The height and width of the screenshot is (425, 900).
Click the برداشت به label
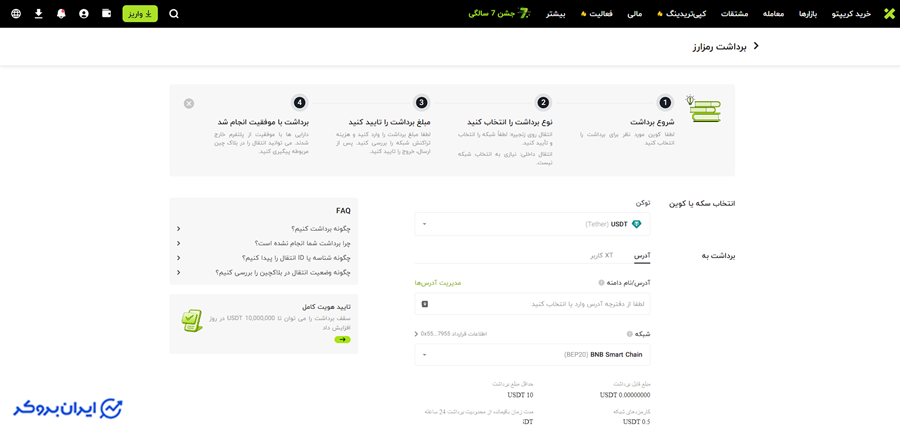pos(720,256)
